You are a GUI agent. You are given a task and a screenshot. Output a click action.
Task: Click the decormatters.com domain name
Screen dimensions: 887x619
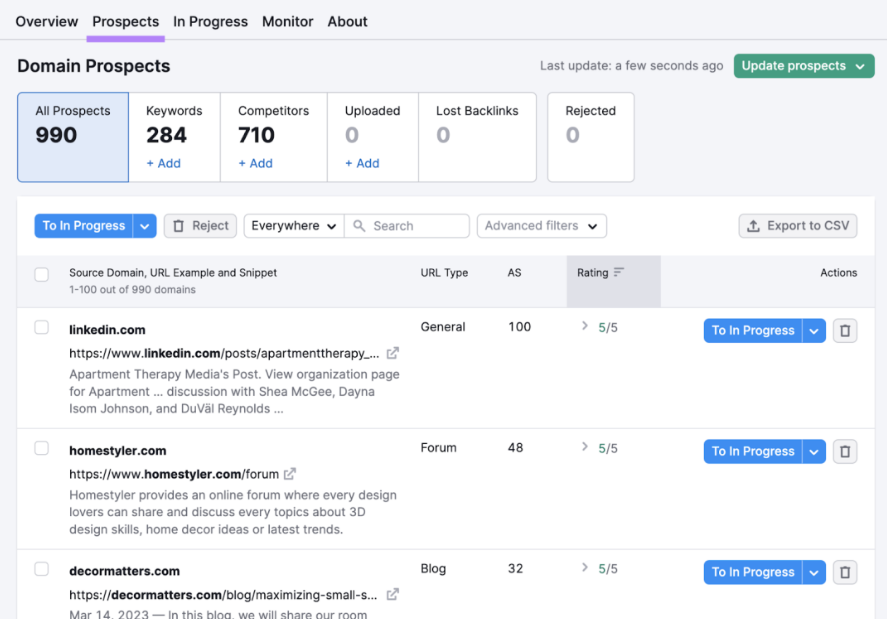click(124, 571)
